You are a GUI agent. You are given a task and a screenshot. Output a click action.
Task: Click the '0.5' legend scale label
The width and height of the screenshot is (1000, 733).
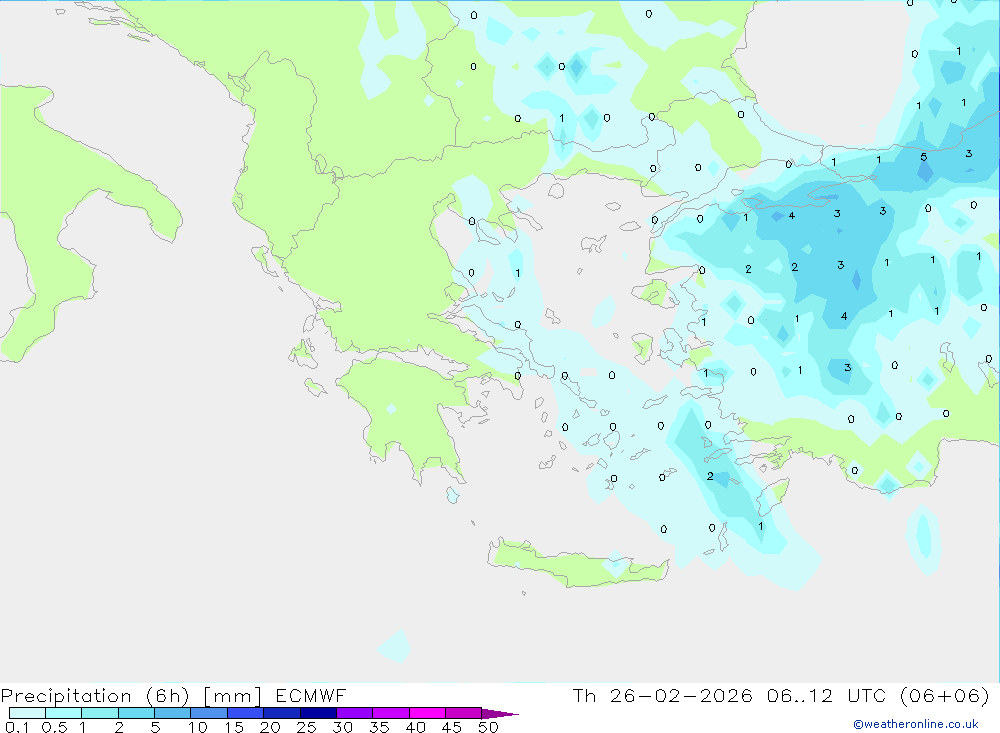tap(54, 727)
